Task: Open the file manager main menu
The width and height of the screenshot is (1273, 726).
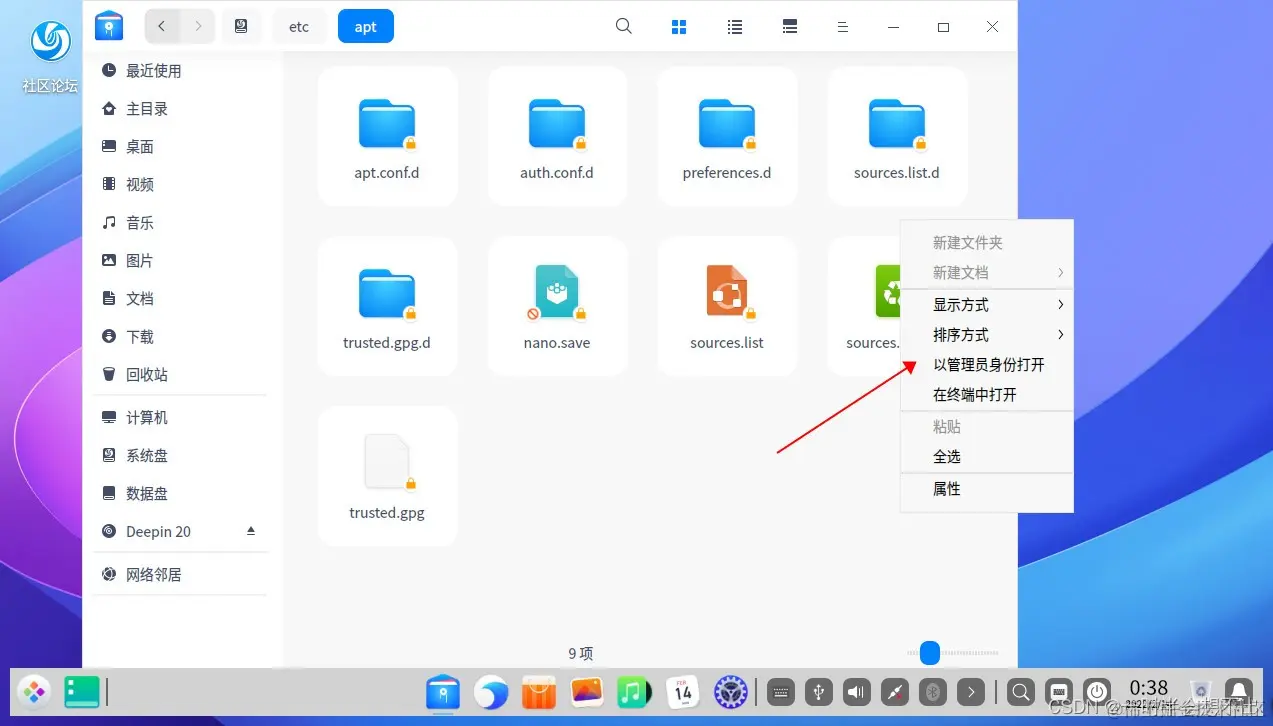Action: tap(843, 27)
